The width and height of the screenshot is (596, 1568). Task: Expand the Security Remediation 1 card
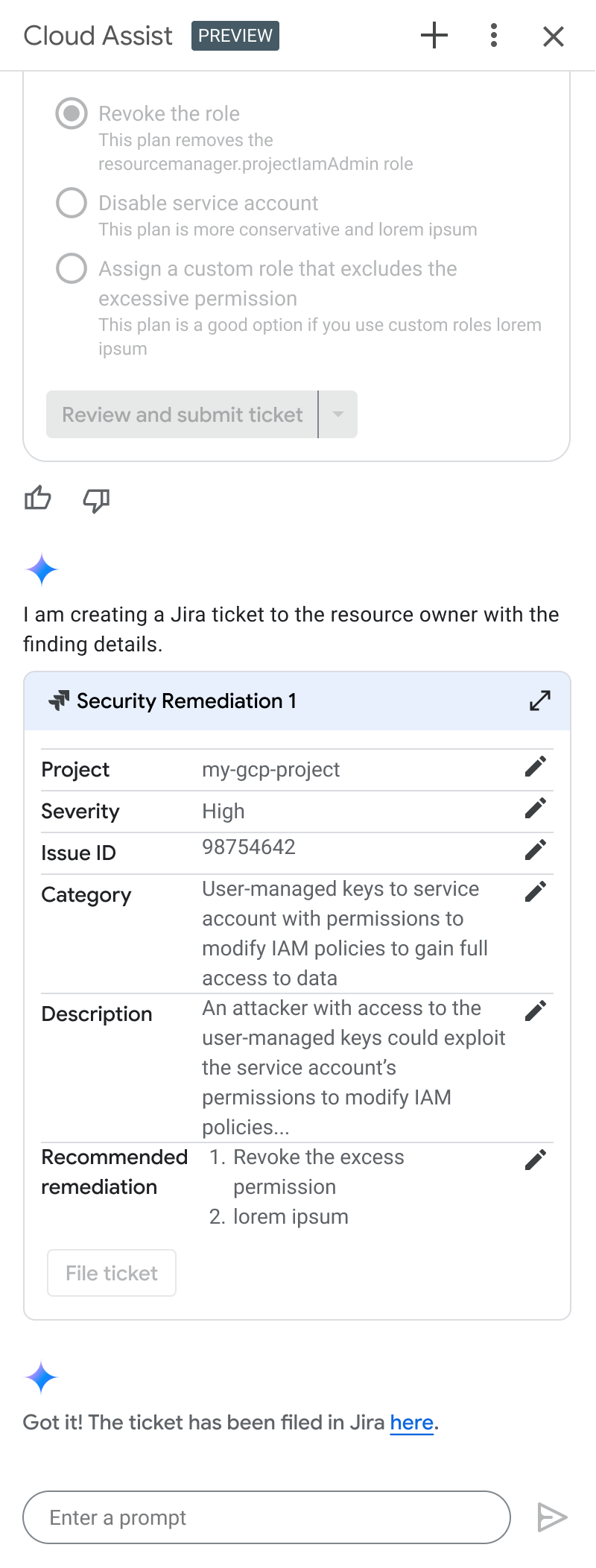tap(540, 701)
